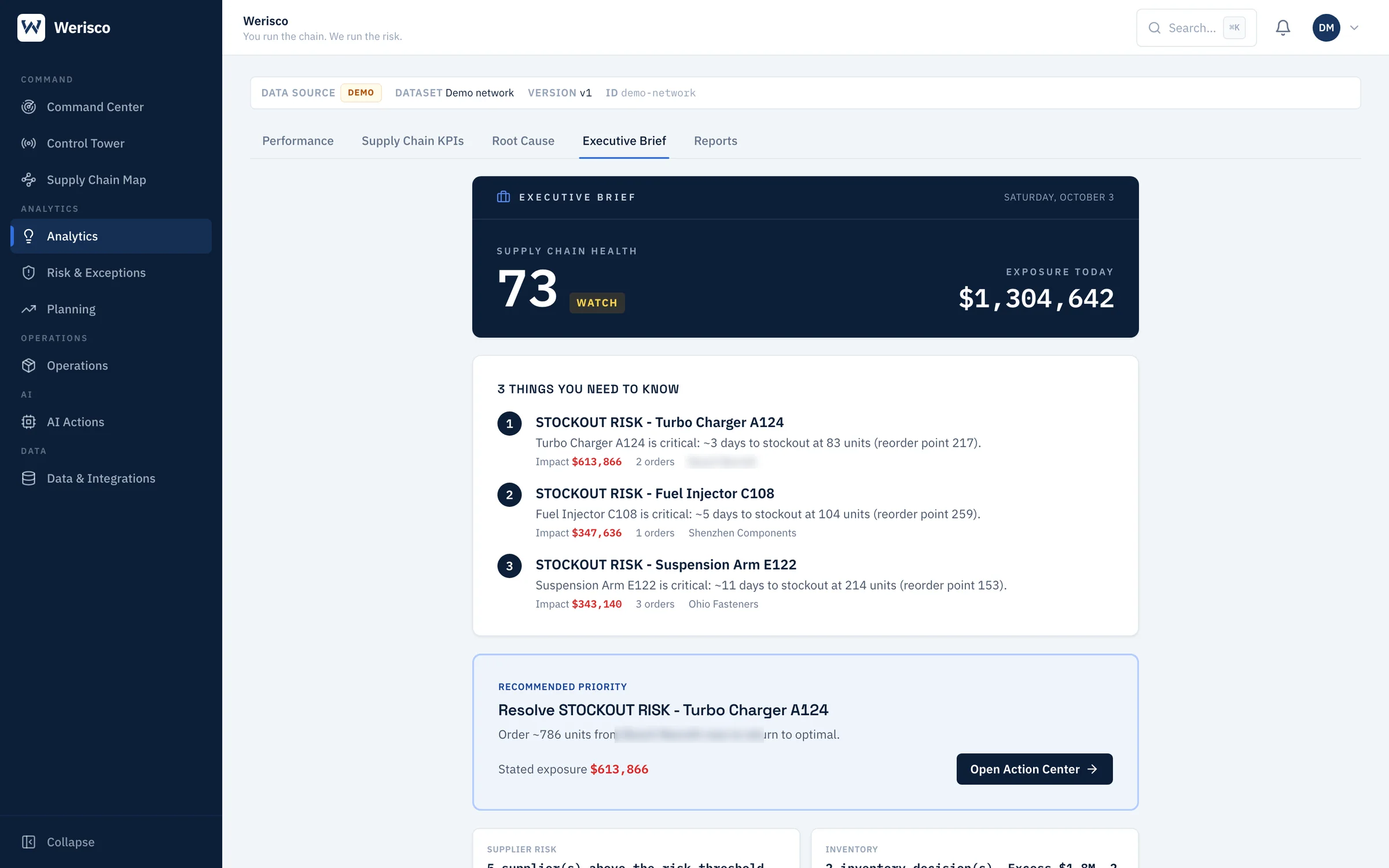
Task: Click the Werisco logo icon
Action: pos(31,27)
